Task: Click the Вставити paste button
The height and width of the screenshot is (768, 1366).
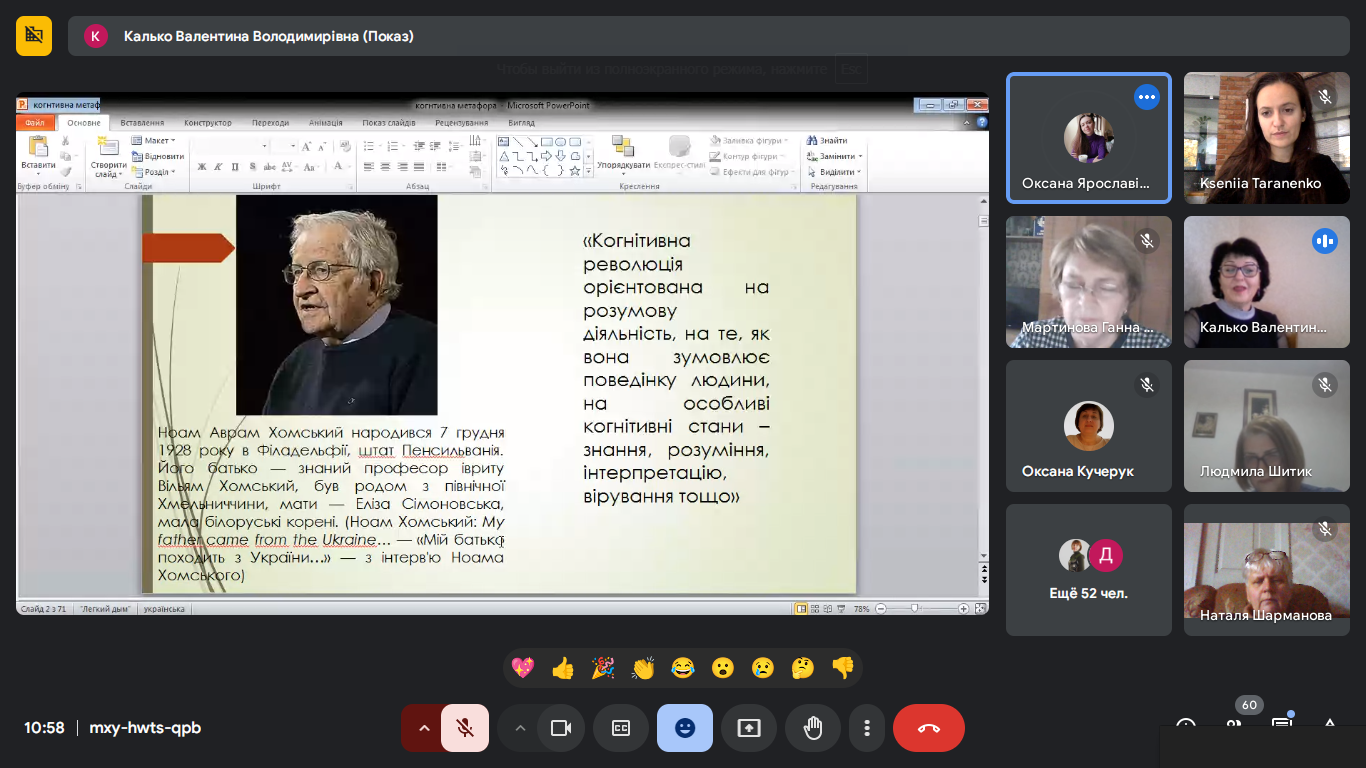Action: pos(38,155)
